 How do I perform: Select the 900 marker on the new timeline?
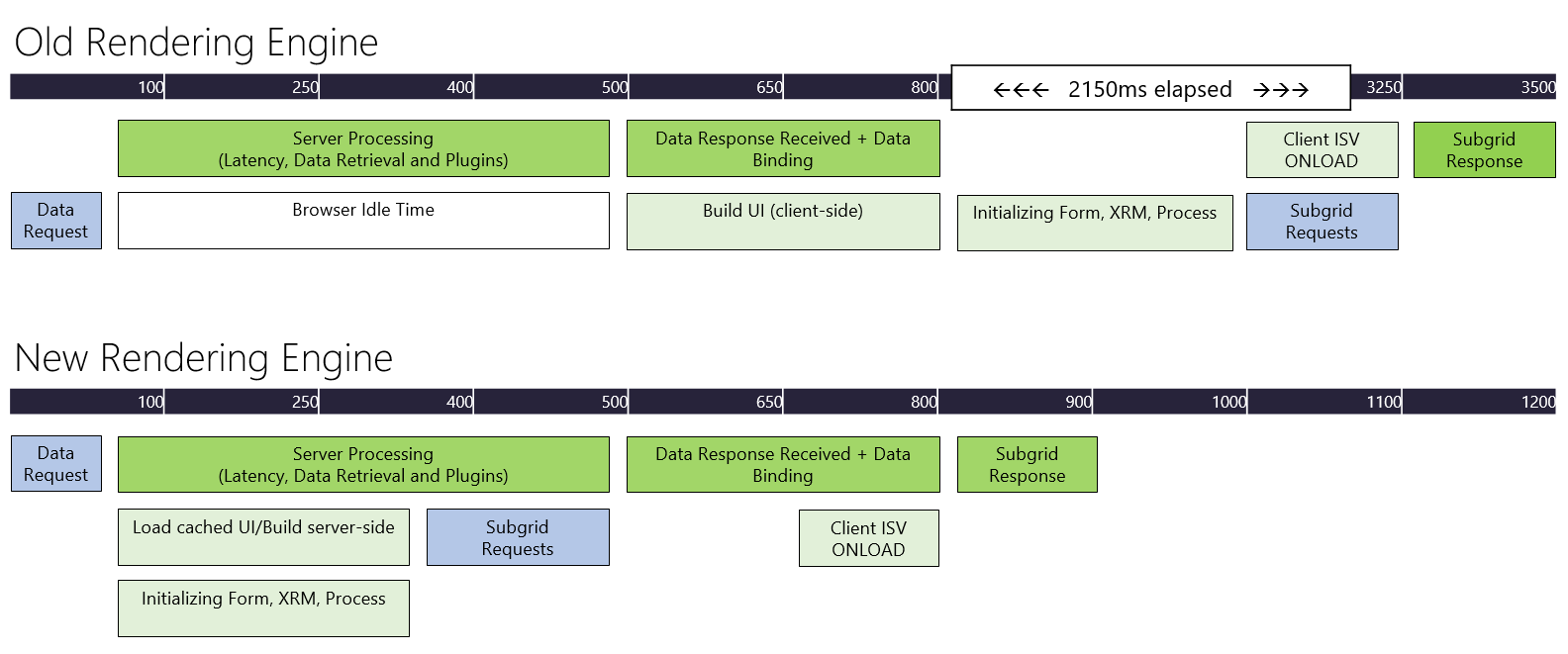[1078, 402]
